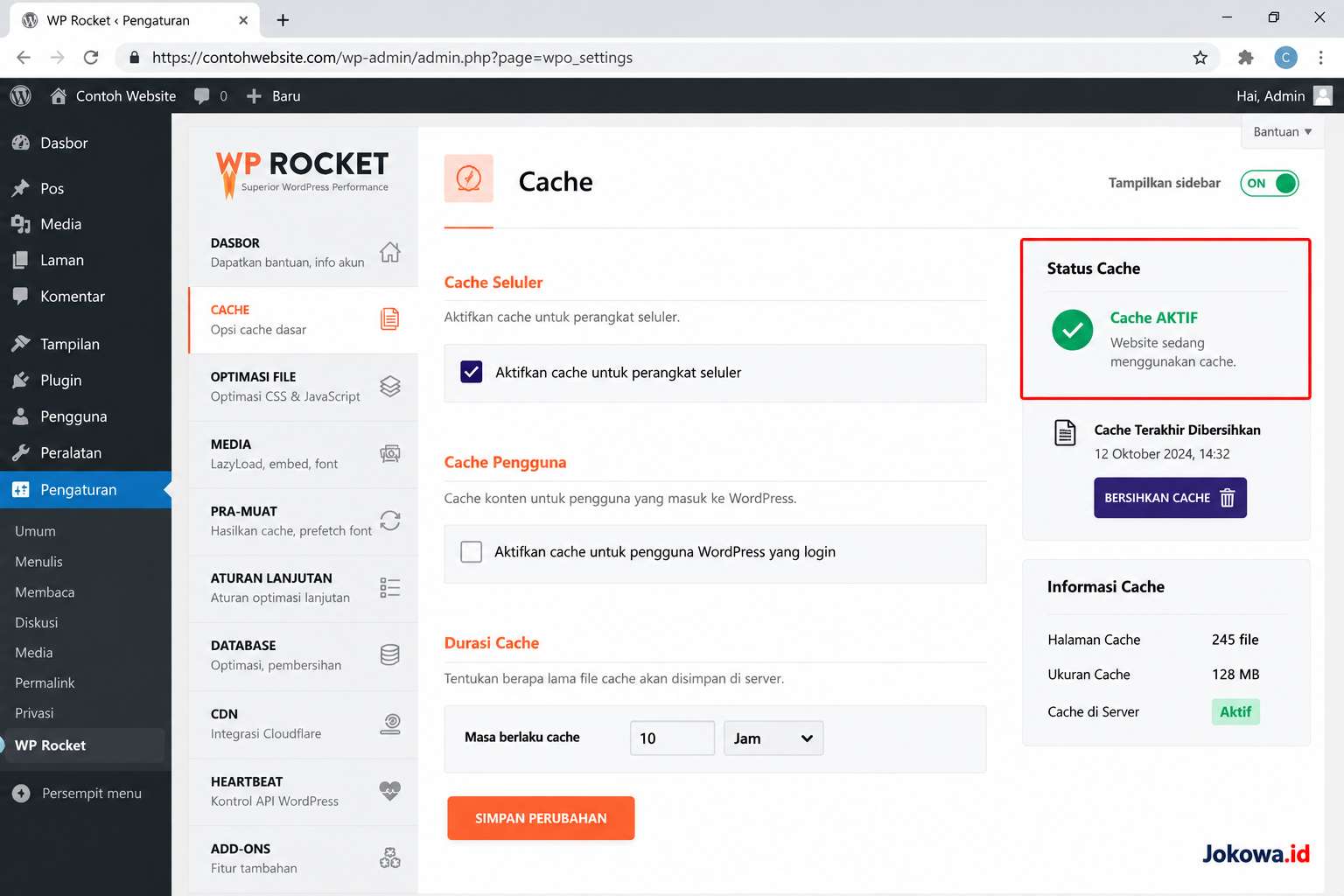
Task: Open Optimasi File layers icon
Action: pos(390,386)
